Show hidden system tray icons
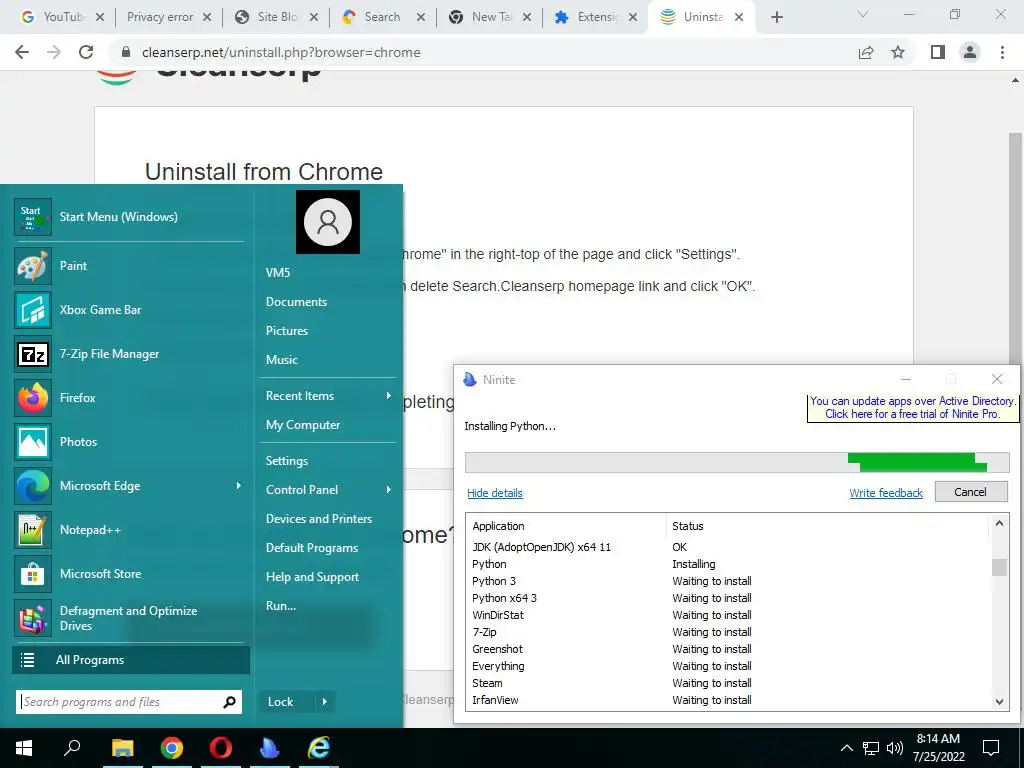The image size is (1024, 768). [x=846, y=748]
